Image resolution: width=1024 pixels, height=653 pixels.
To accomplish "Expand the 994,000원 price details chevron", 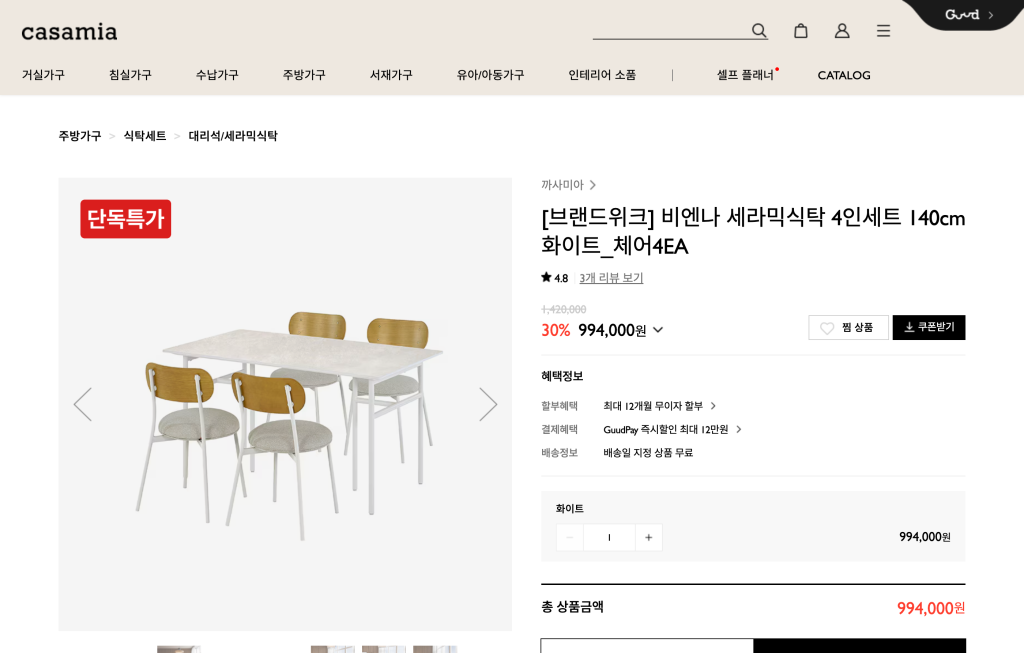I will [658, 330].
